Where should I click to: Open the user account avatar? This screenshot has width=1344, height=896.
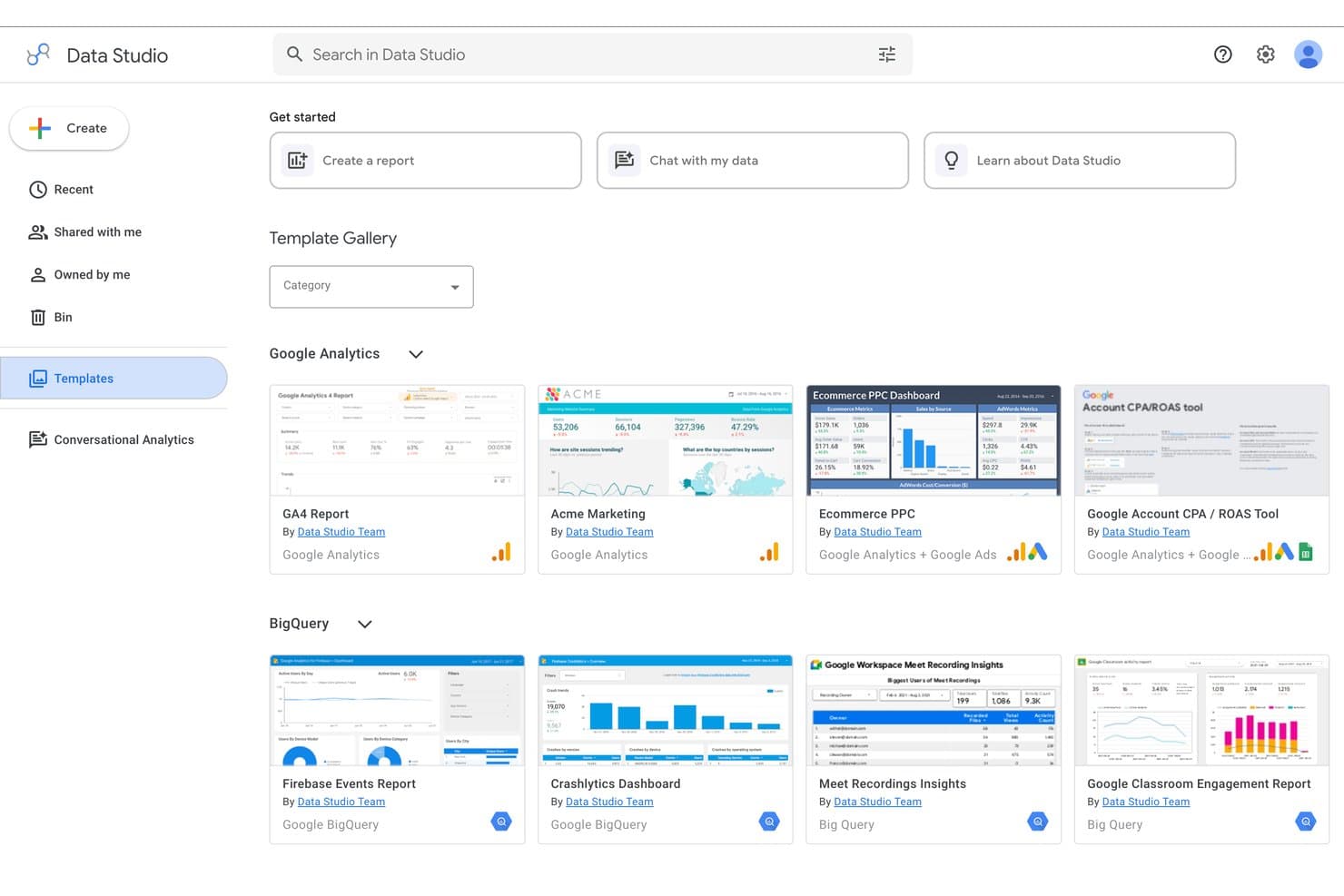(x=1309, y=54)
